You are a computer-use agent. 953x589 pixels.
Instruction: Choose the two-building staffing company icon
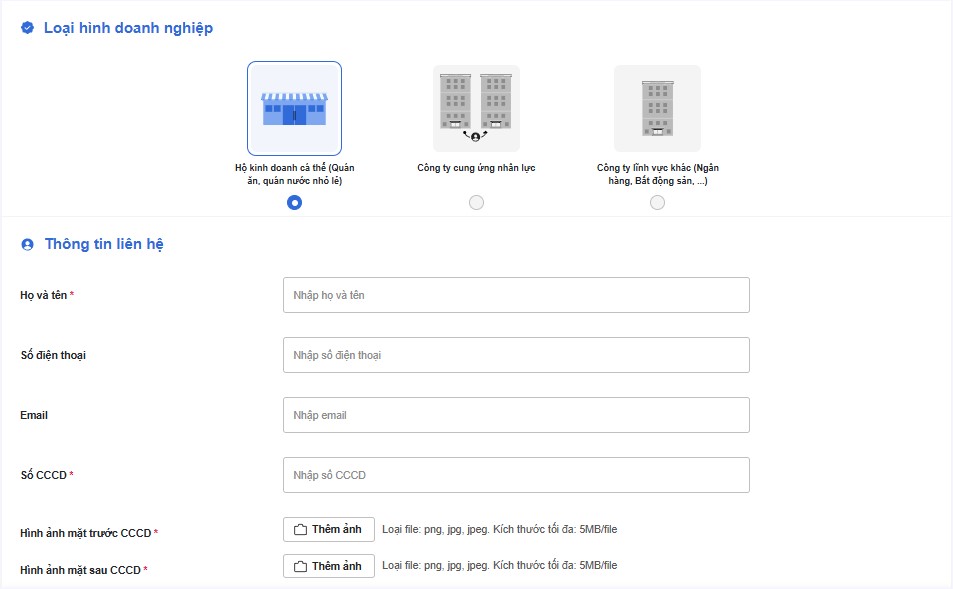click(x=476, y=108)
